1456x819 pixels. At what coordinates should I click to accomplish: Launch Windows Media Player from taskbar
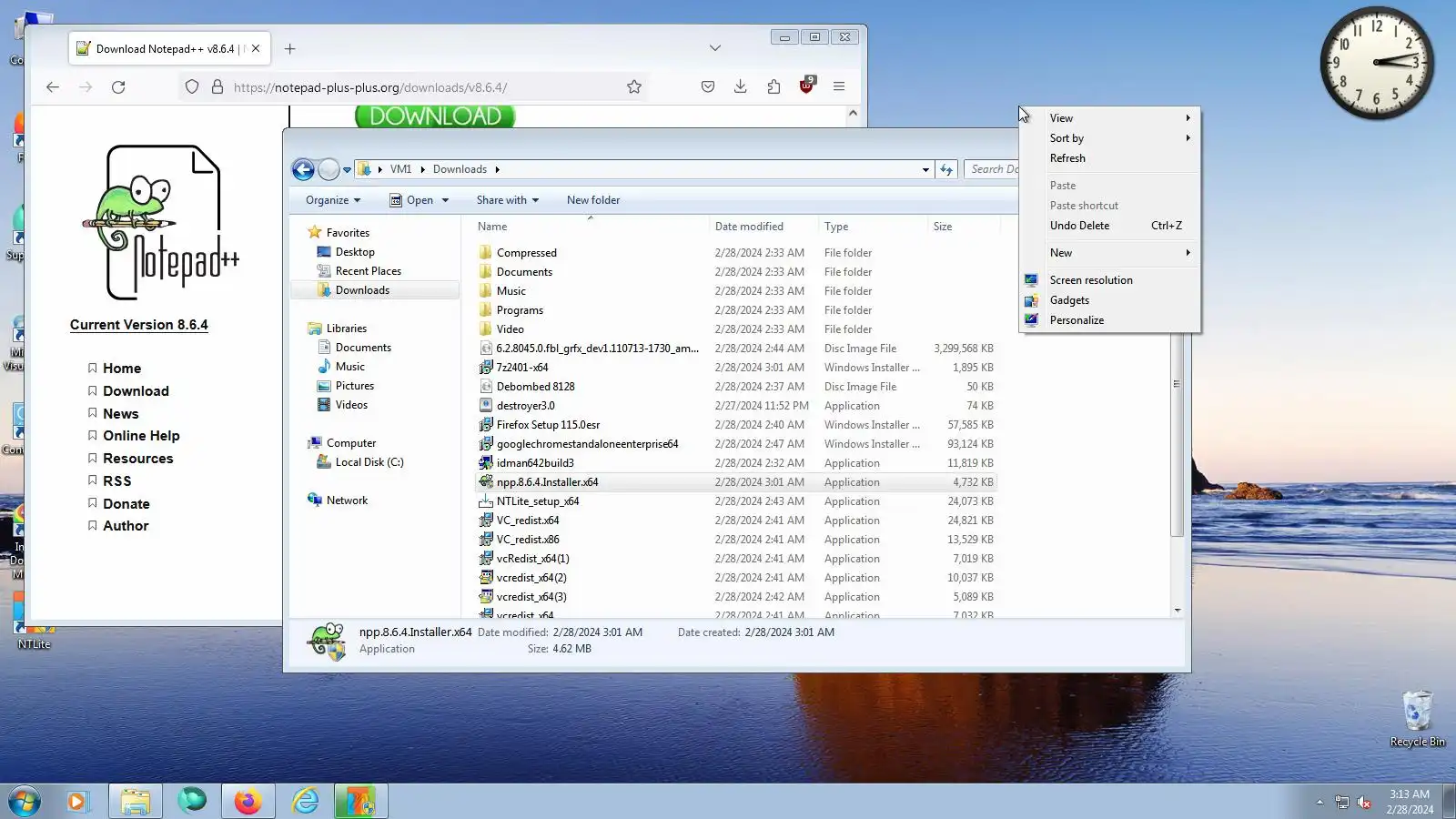[x=77, y=802]
